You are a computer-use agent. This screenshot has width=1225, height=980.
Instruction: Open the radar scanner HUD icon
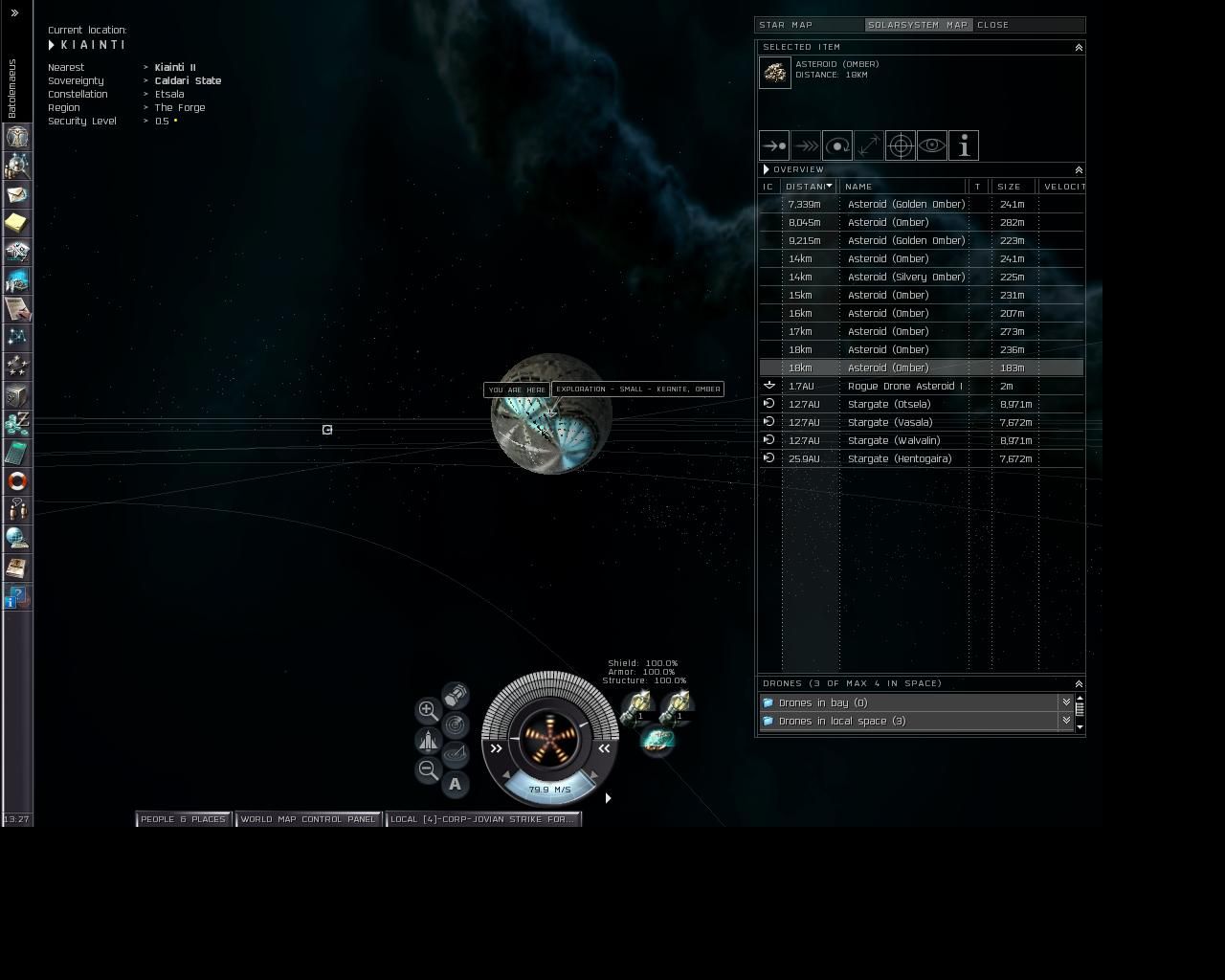pyautogui.click(x=456, y=724)
